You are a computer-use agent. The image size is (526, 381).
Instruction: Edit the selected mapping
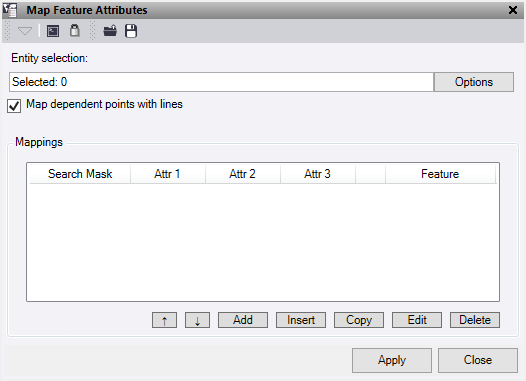417,320
